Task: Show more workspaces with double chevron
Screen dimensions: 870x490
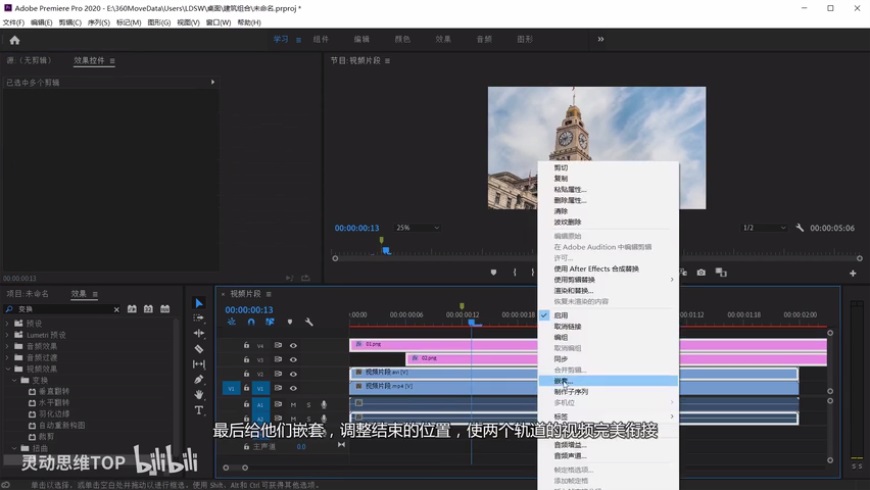Action: point(600,39)
